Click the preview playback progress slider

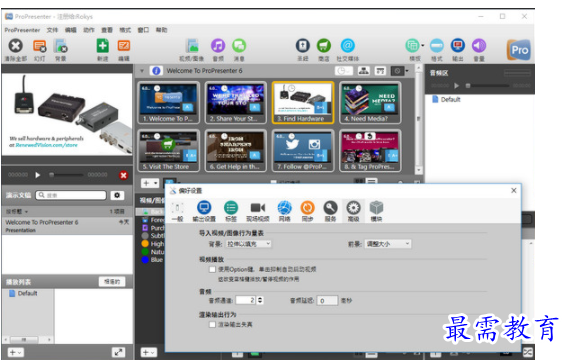68,175
